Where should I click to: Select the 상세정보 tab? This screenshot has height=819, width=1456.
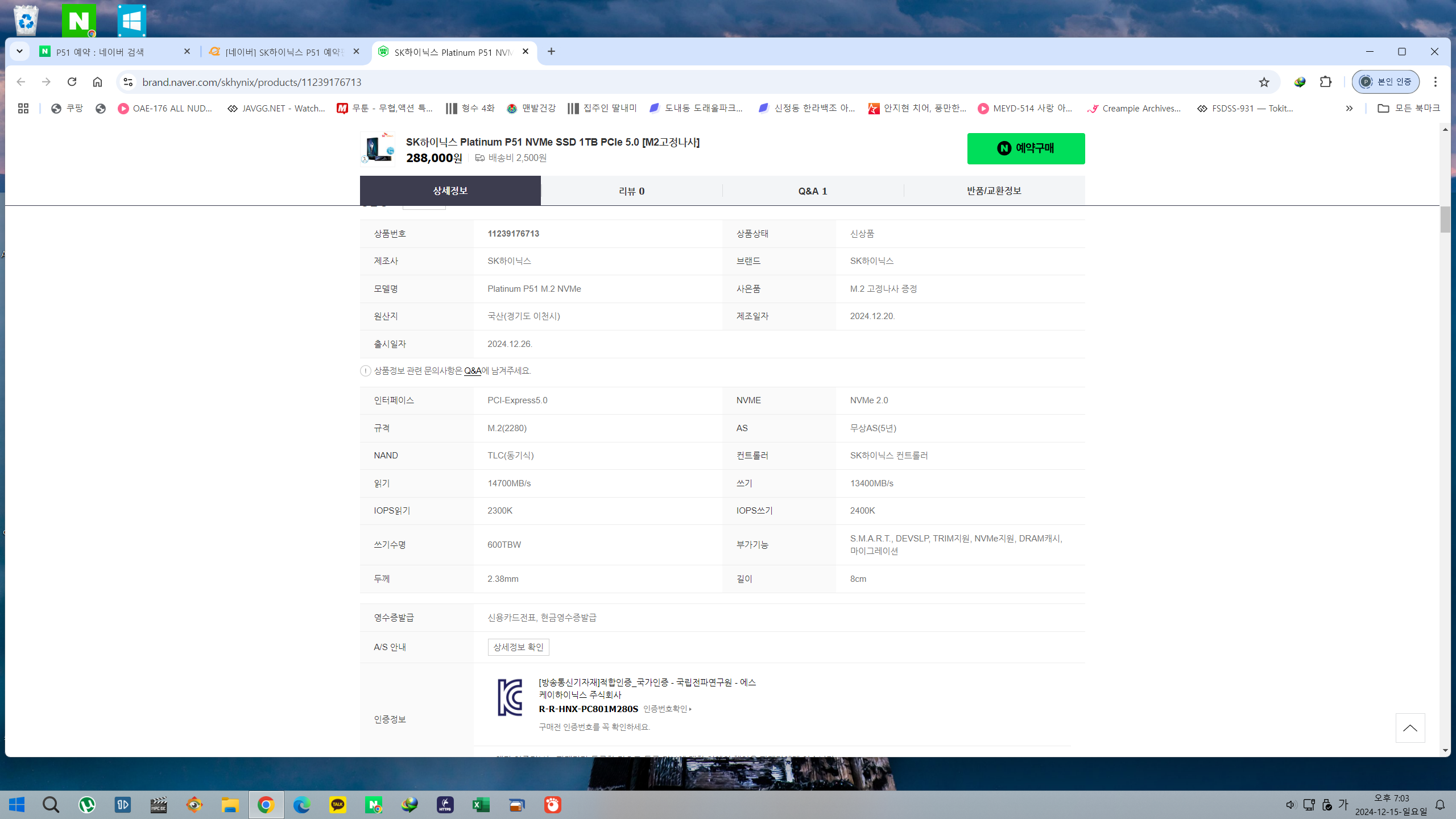(450, 191)
